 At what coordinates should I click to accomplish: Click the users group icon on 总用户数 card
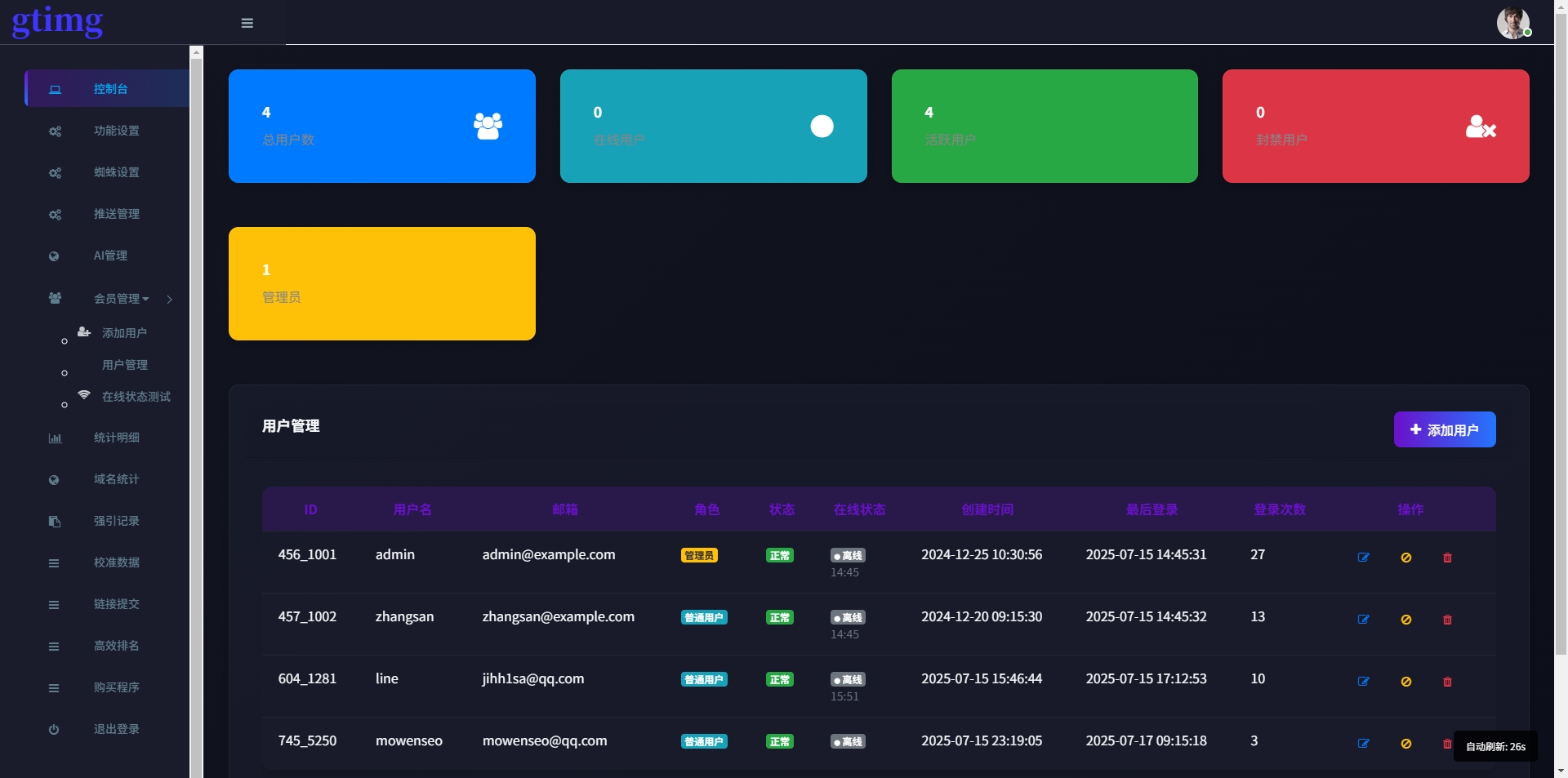click(x=488, y=126)
